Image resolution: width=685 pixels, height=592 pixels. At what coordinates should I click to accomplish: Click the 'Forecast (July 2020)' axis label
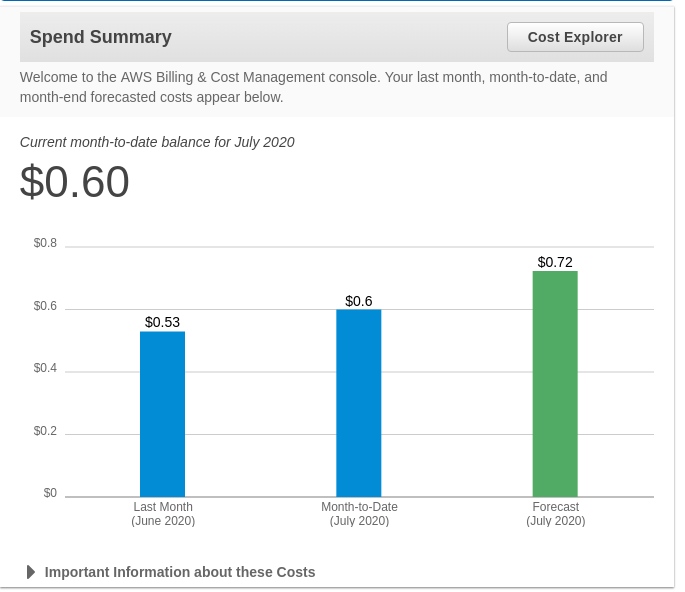pyautogui.click(x=555, y=514)
